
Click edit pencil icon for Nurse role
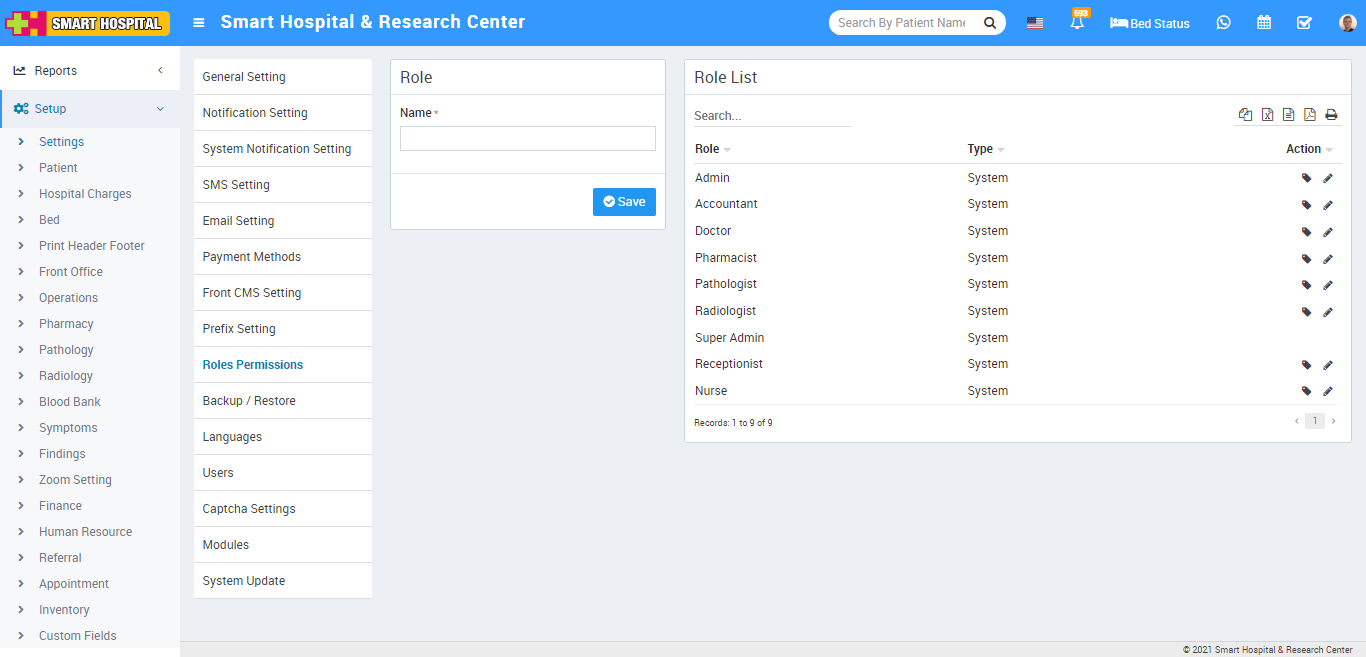[x=1328, y=391]
